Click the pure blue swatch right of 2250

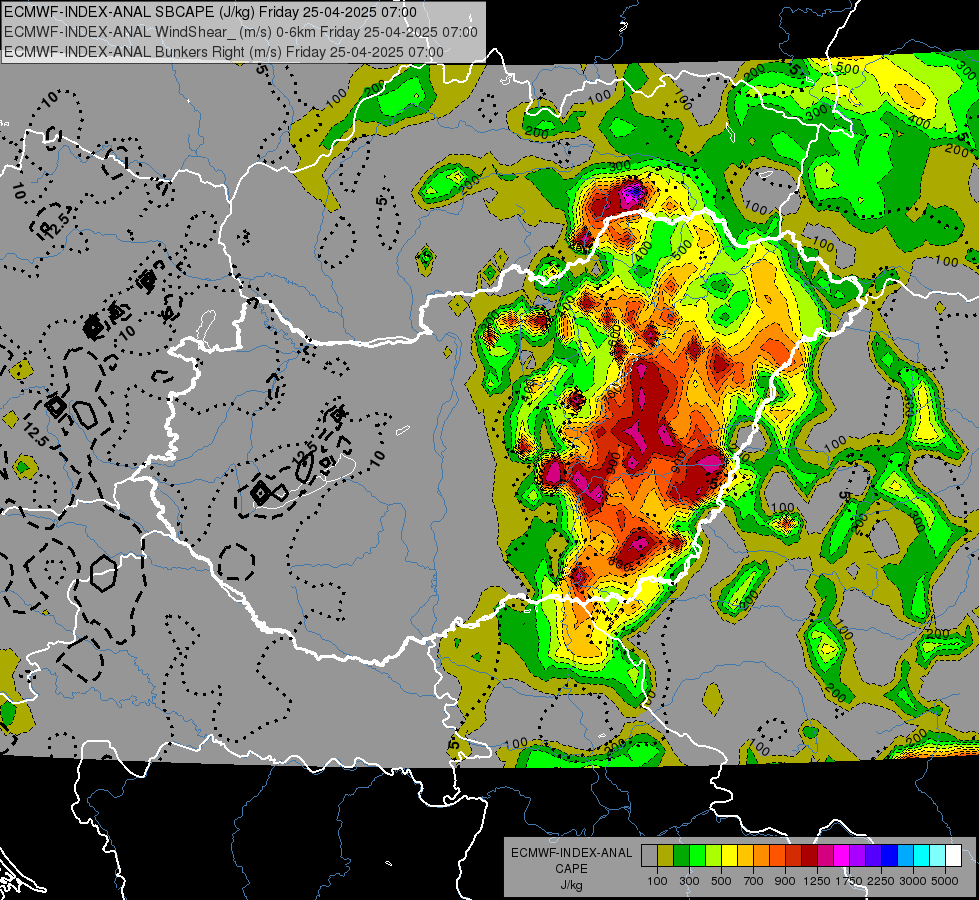pos(890,856)
